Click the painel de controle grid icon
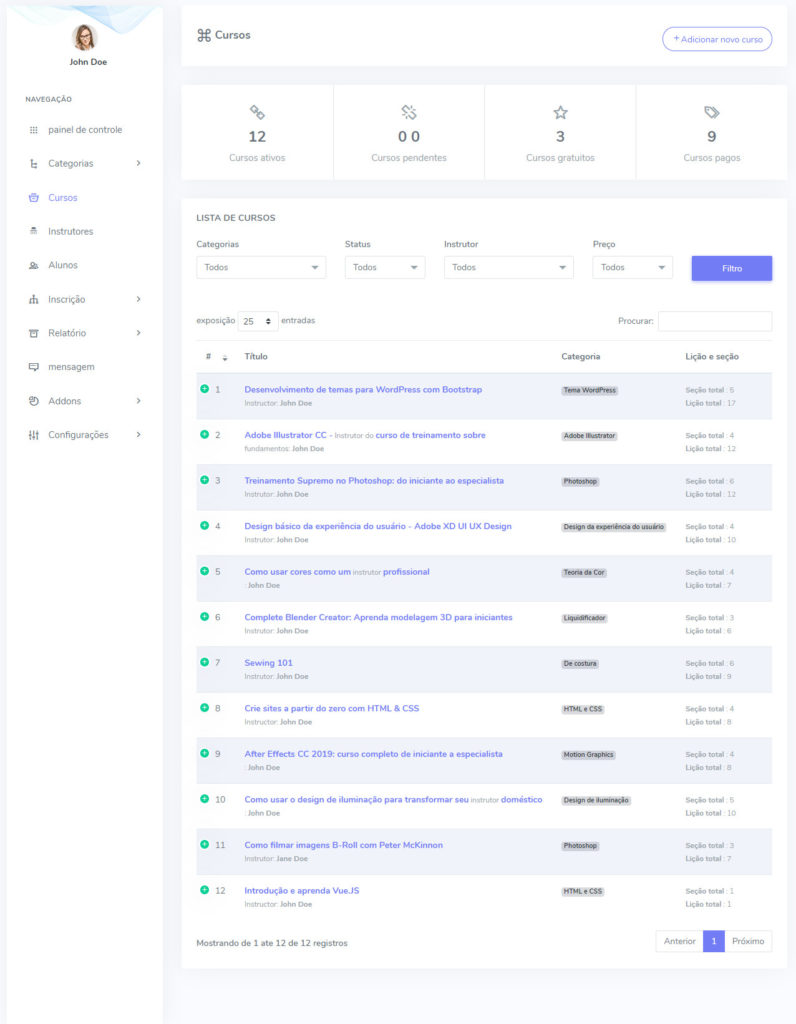This screenshot has height=1024, width=796. tap(33, 130)
